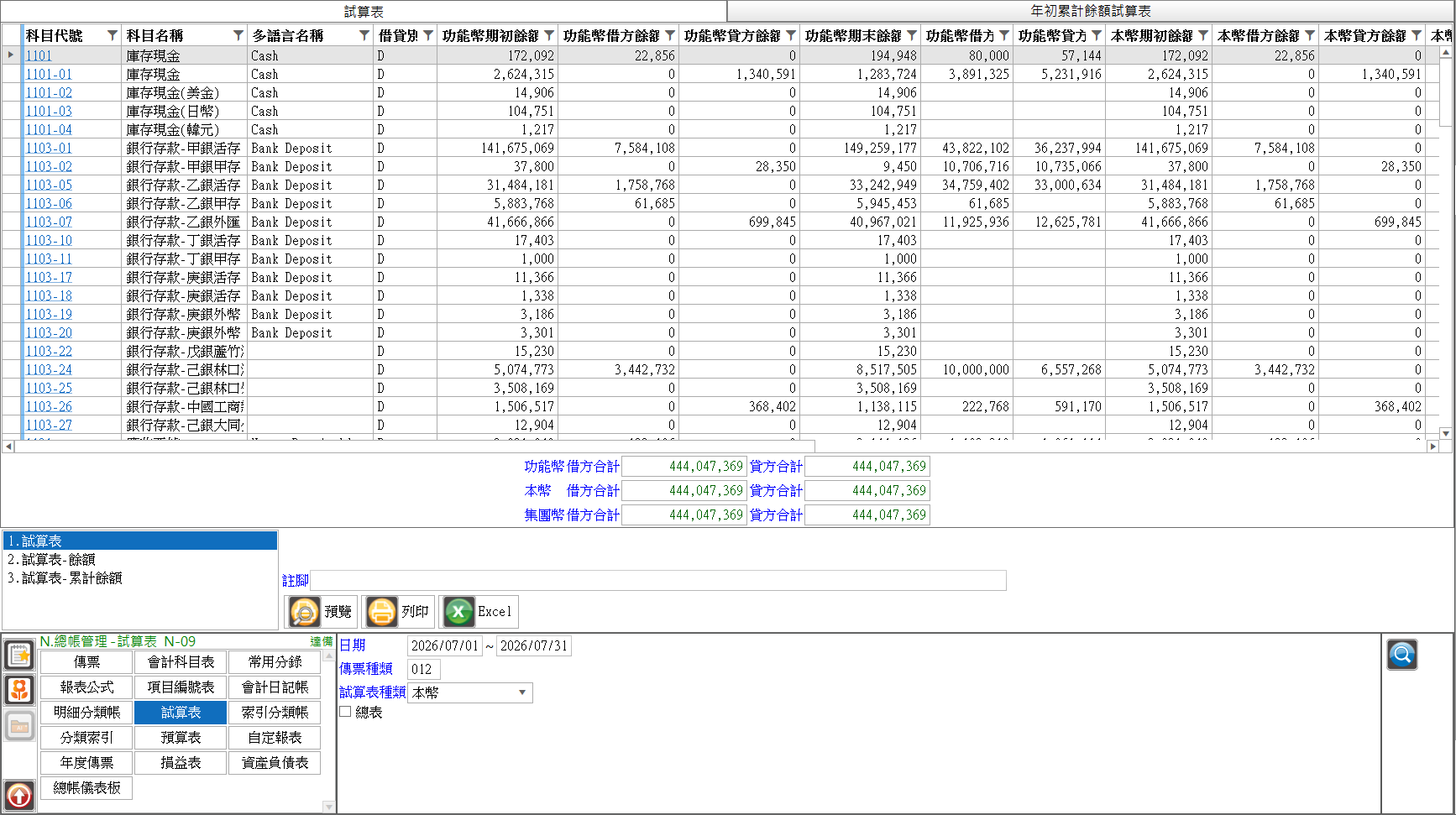Viewport: 1456px width, 815px height.
Task: Open the 損益表 module button
Action: pos(181,763)
